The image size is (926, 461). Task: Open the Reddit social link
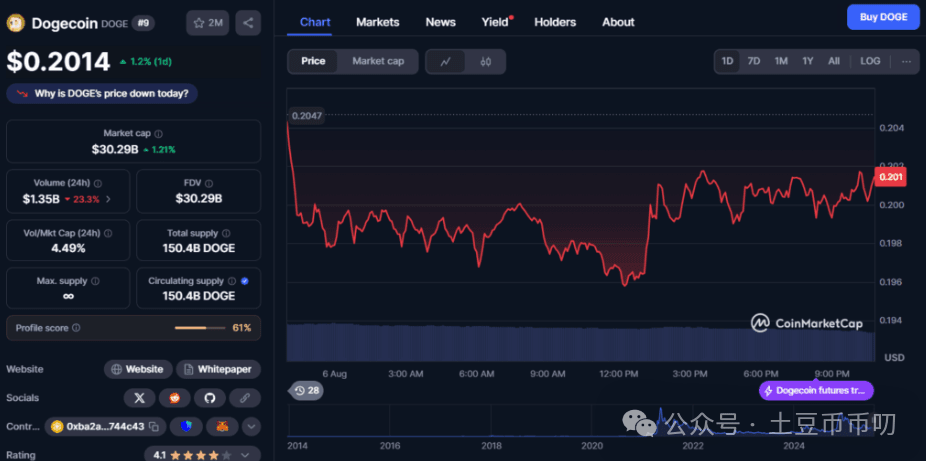pos(175,398)
